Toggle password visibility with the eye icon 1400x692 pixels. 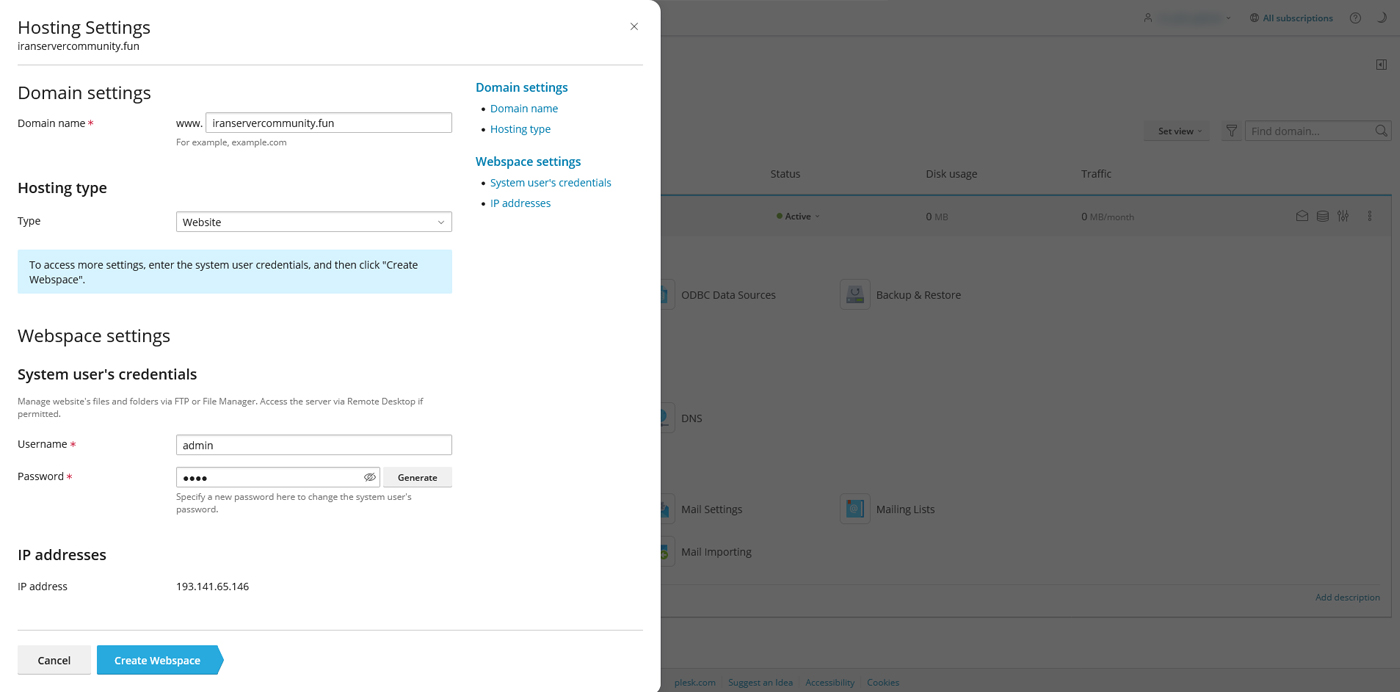point(369,477)
